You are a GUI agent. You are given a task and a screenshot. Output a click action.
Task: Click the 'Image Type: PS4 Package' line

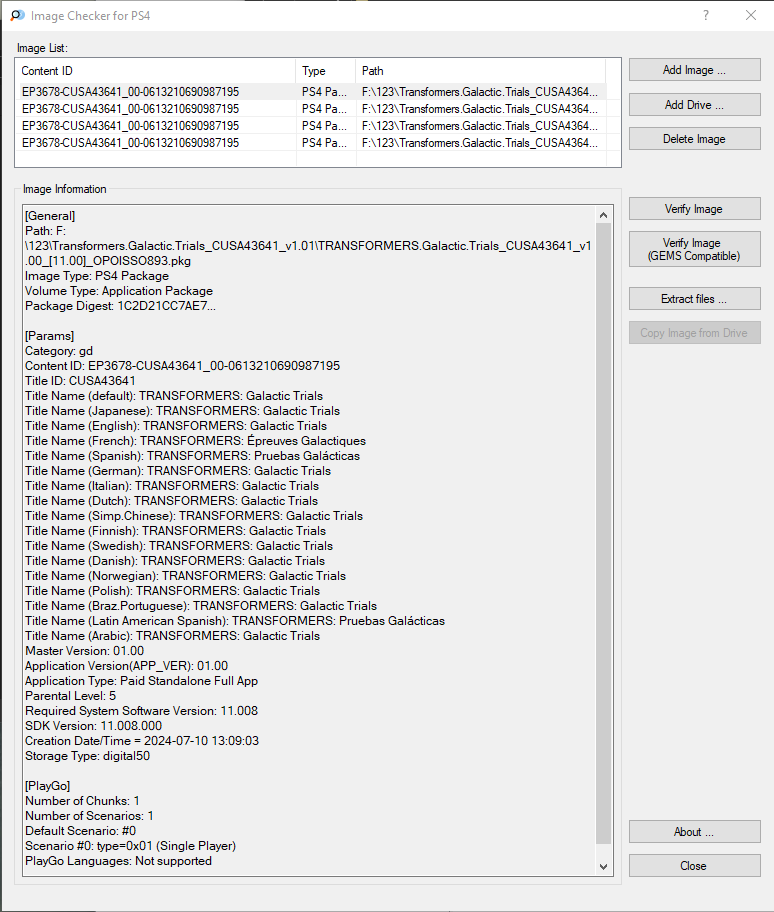click(x=97, y=276)
